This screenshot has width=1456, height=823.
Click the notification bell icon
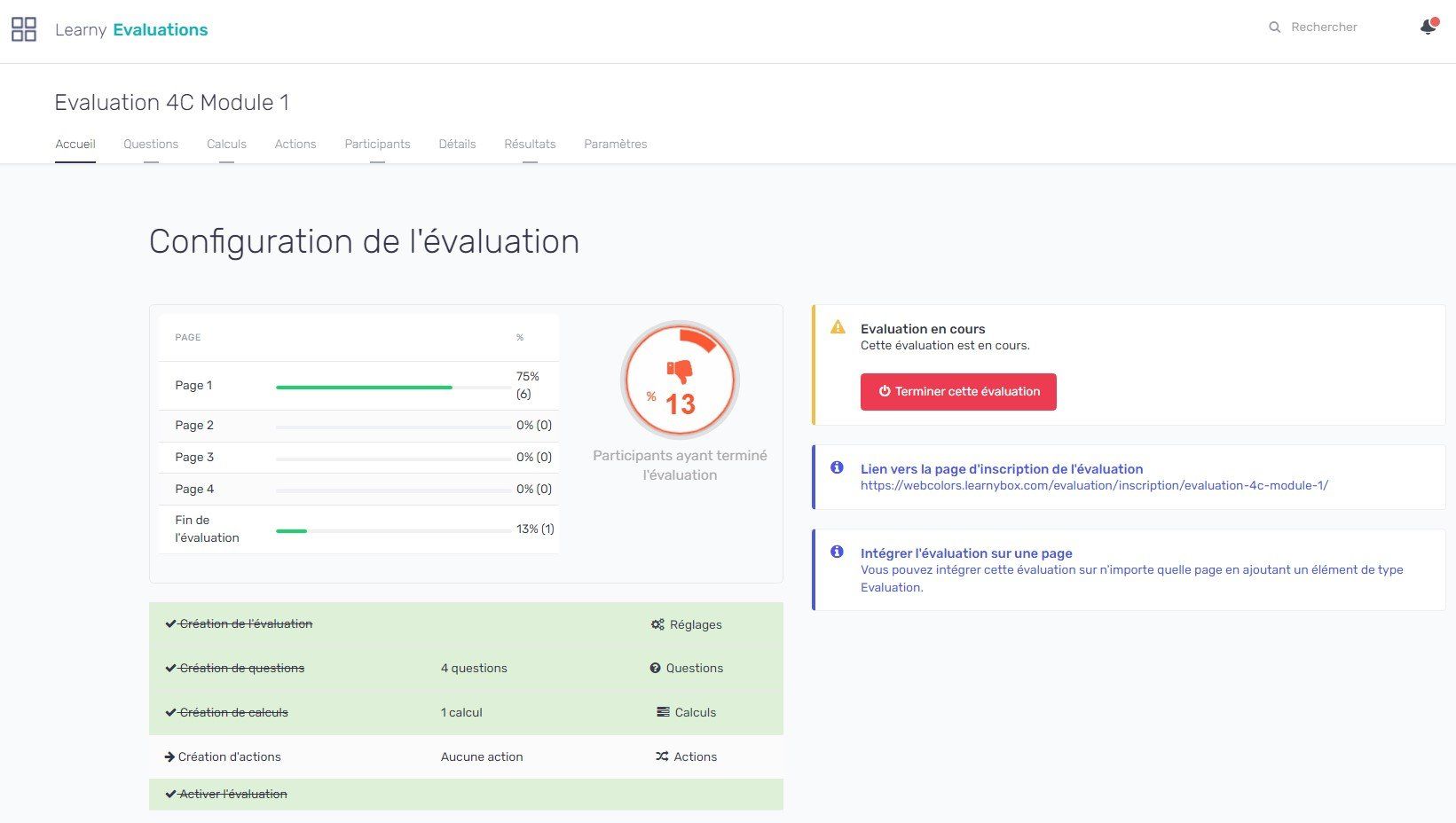[1428, 27]
